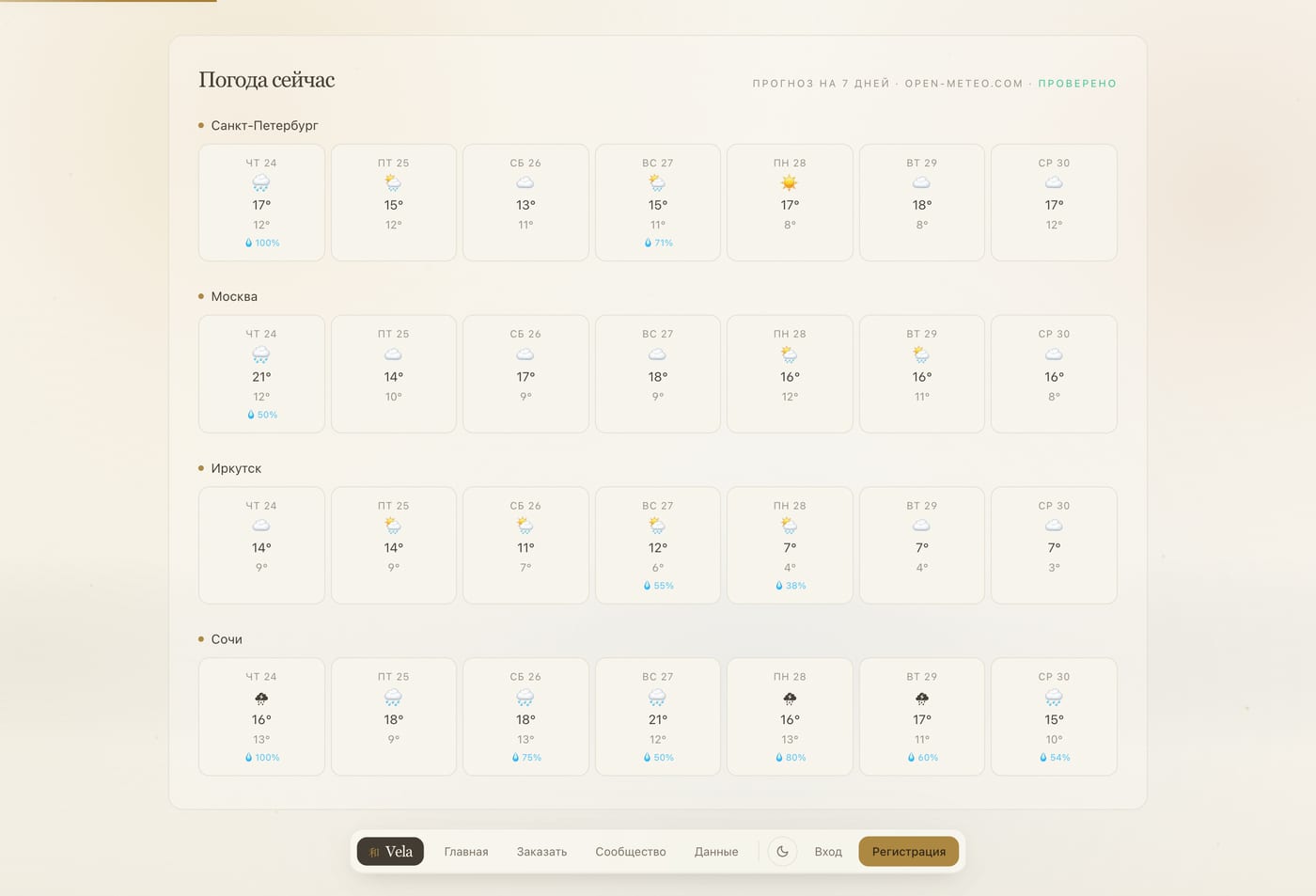Click the rain icon for Сочи СР 30
1316x896 pixels.
coord(1054,698)
